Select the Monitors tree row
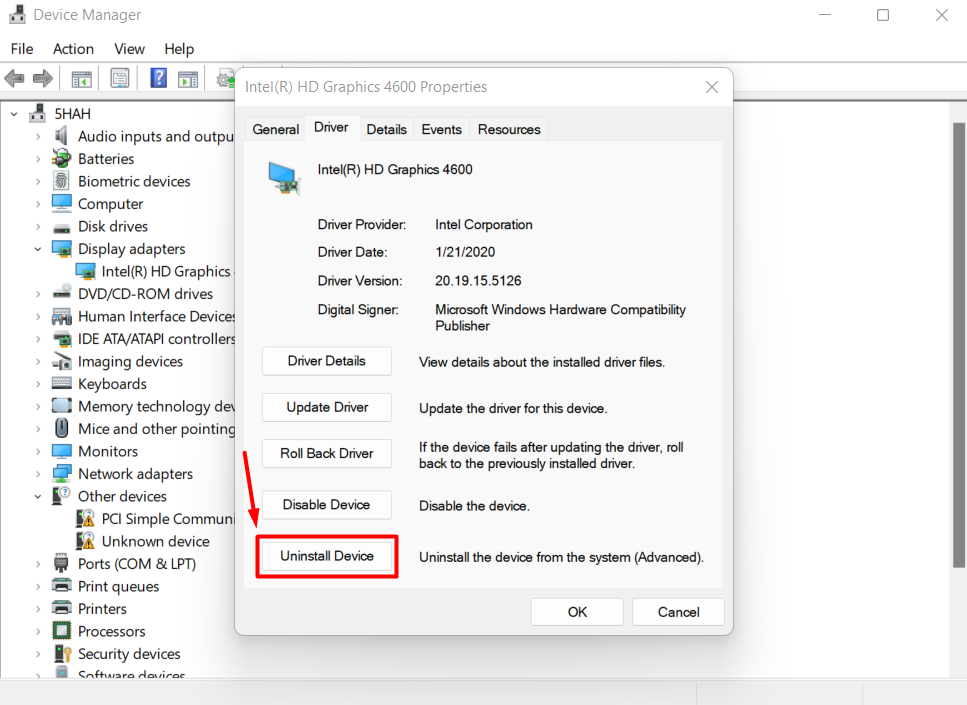This screenshot has height=705, width=967. point(95,451)
